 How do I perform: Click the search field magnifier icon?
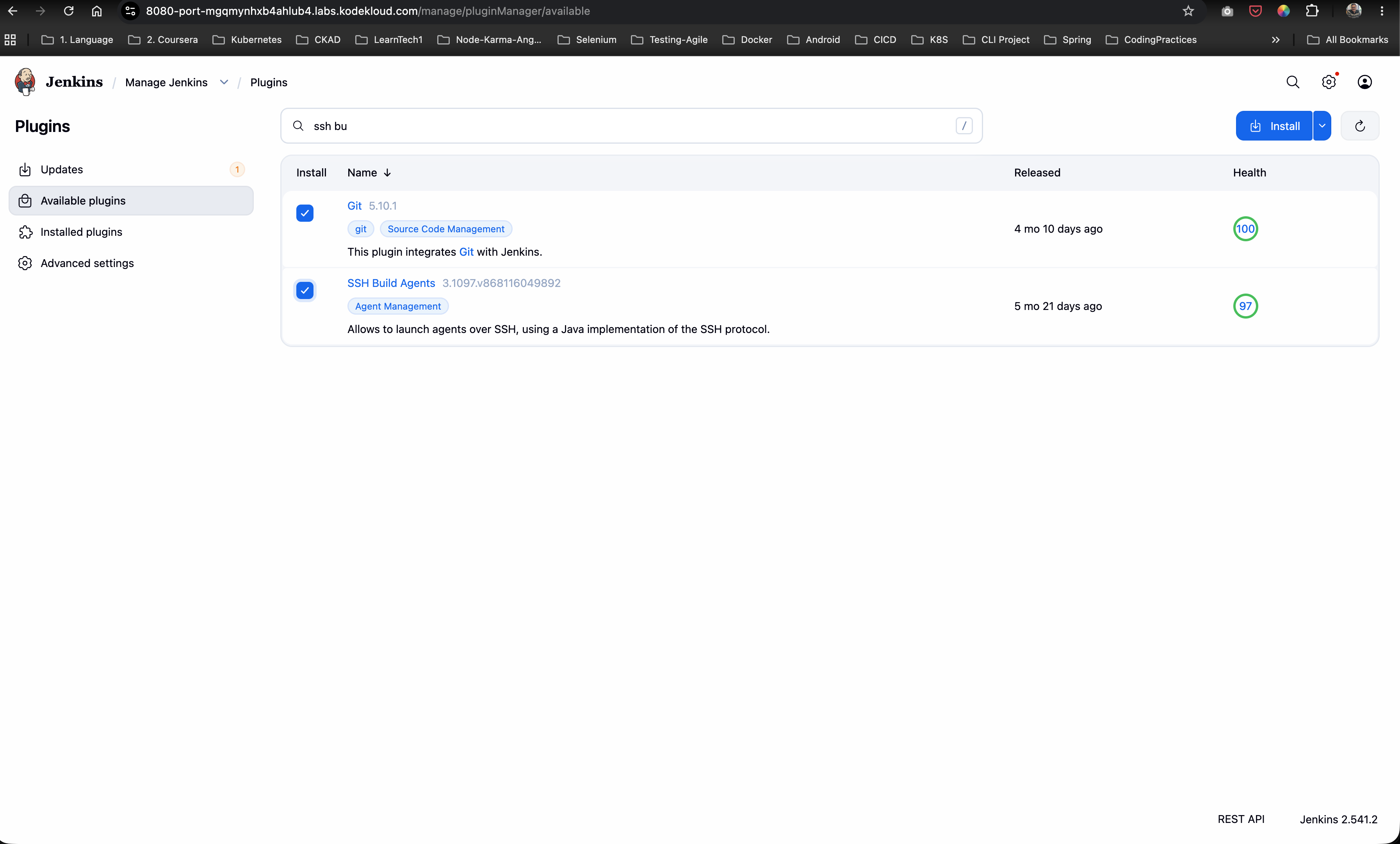point(298,126)
